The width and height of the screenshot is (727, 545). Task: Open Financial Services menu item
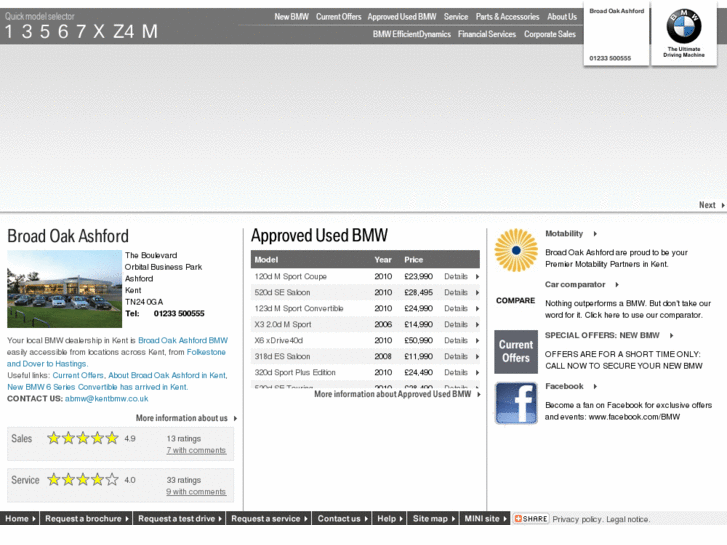coord(487,34)
